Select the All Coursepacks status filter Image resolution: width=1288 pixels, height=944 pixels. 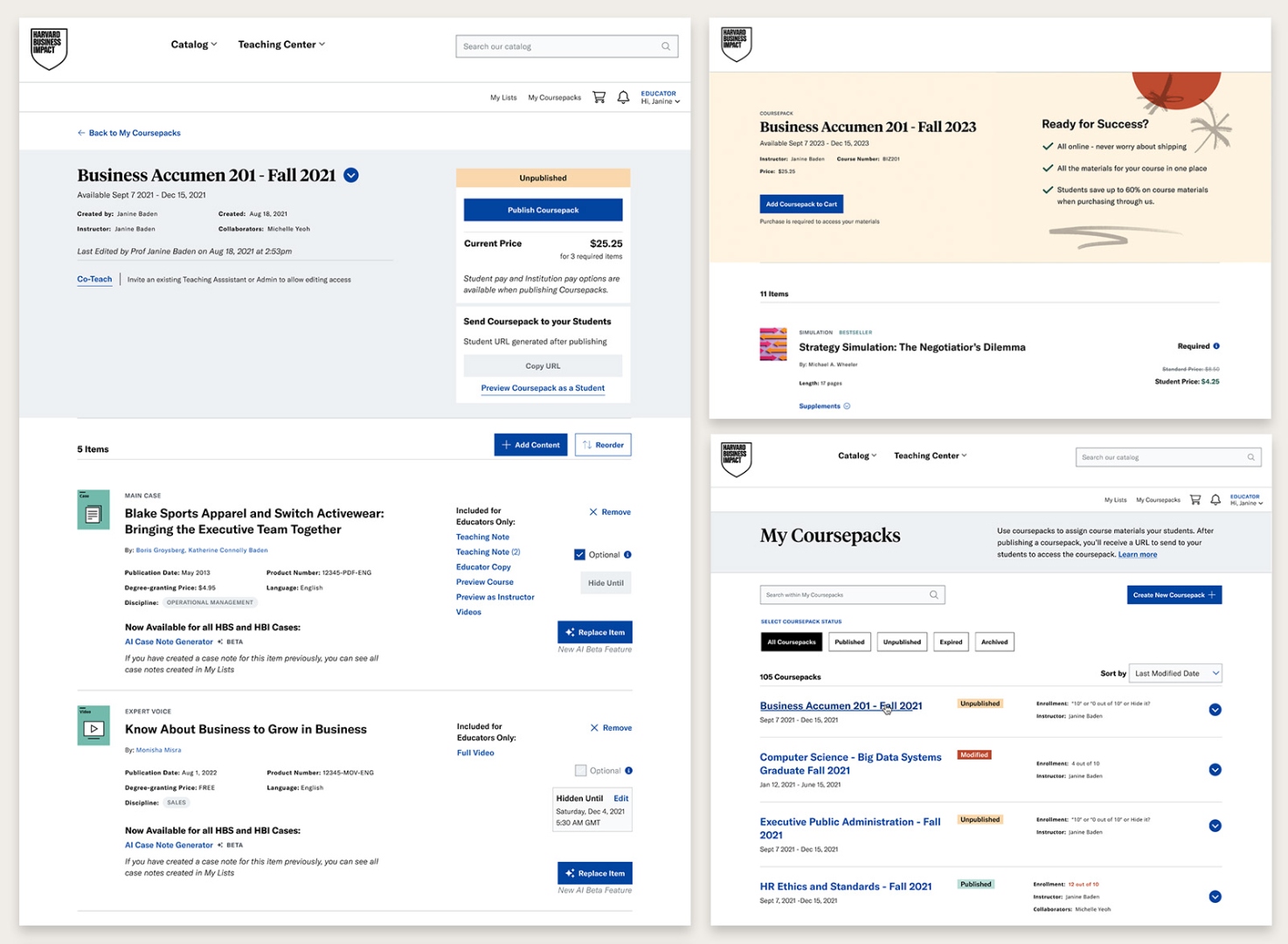tap(792, 642)
